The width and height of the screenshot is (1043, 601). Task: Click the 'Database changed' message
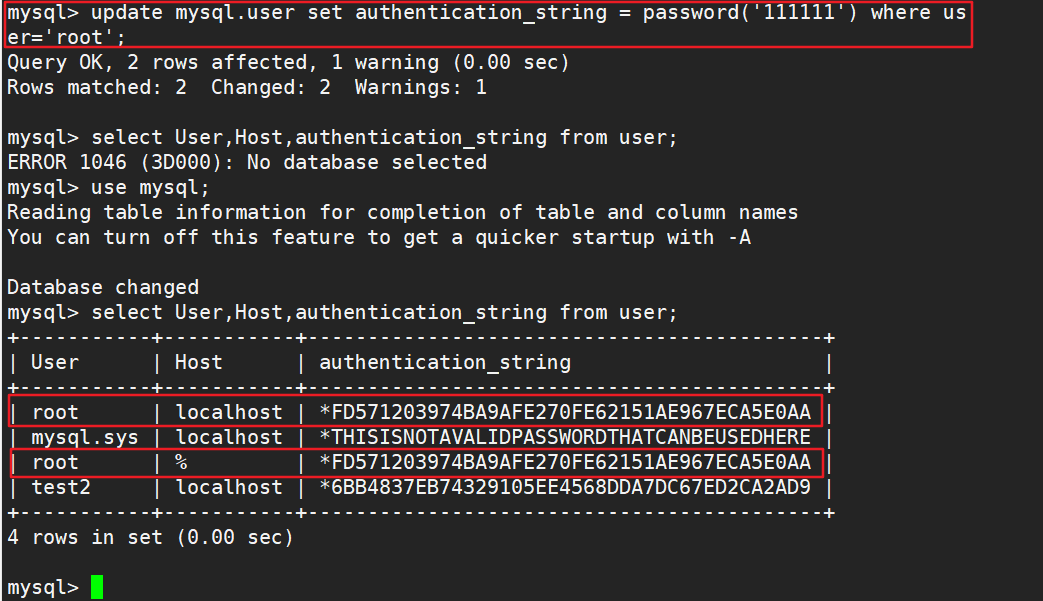(x=103, y=287)
